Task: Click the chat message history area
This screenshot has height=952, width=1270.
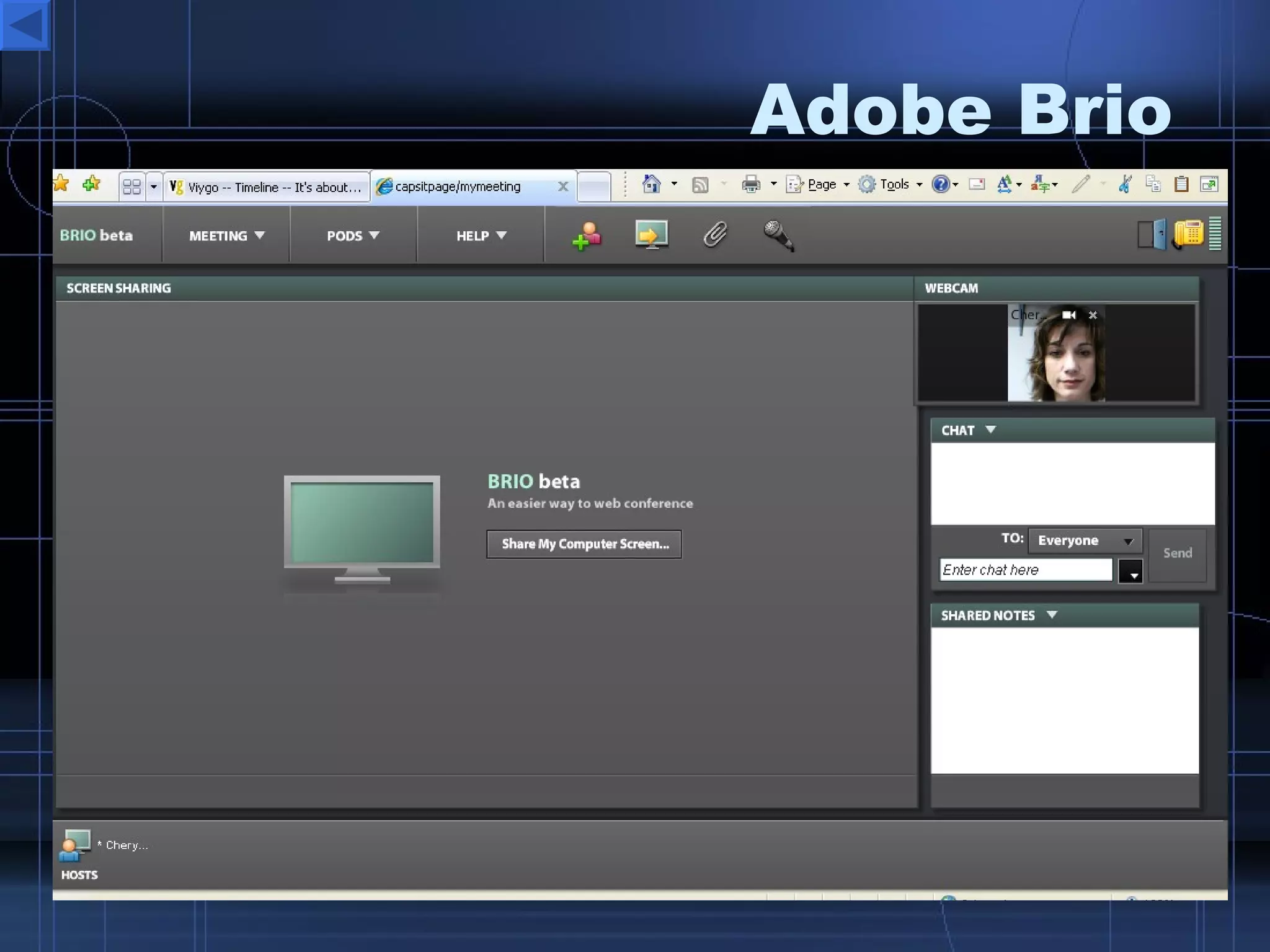Action: (1073, 483)
